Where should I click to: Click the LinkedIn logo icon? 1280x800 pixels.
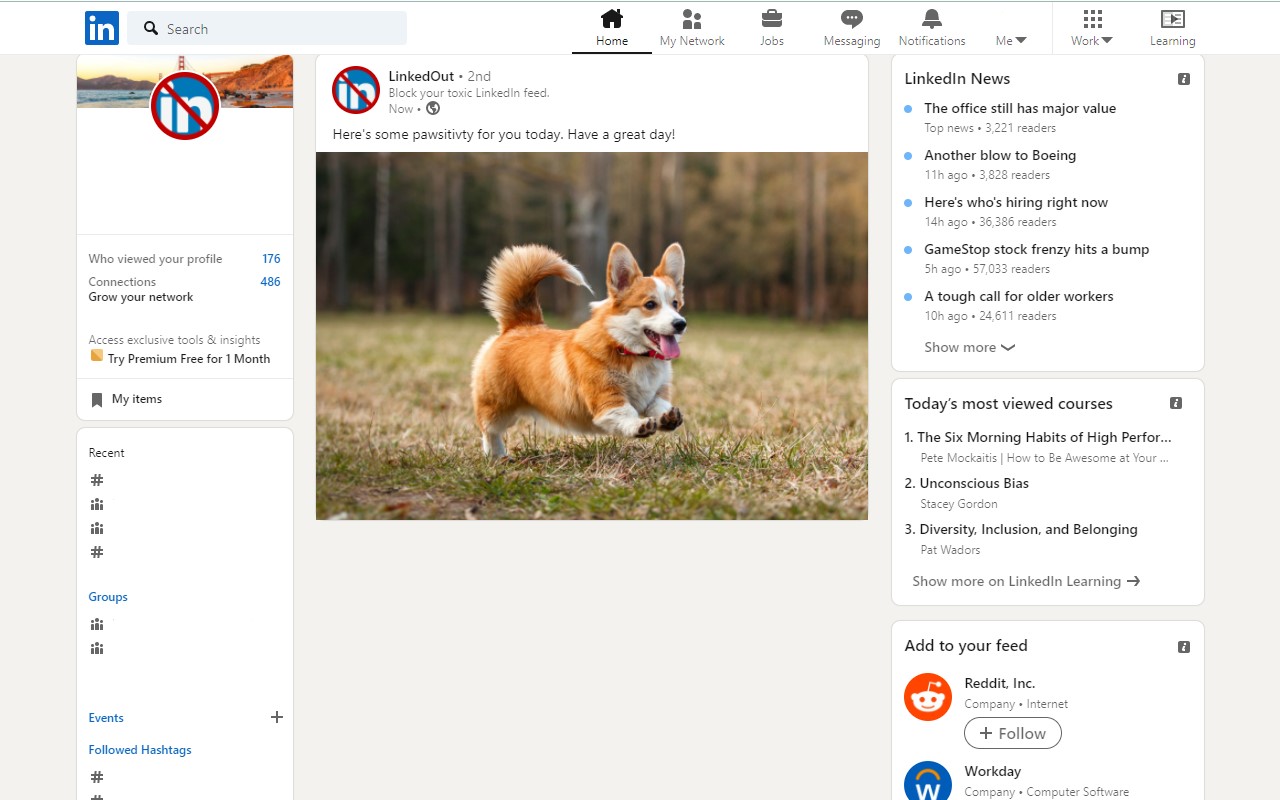pyautogui.click(x=102, y=28)
